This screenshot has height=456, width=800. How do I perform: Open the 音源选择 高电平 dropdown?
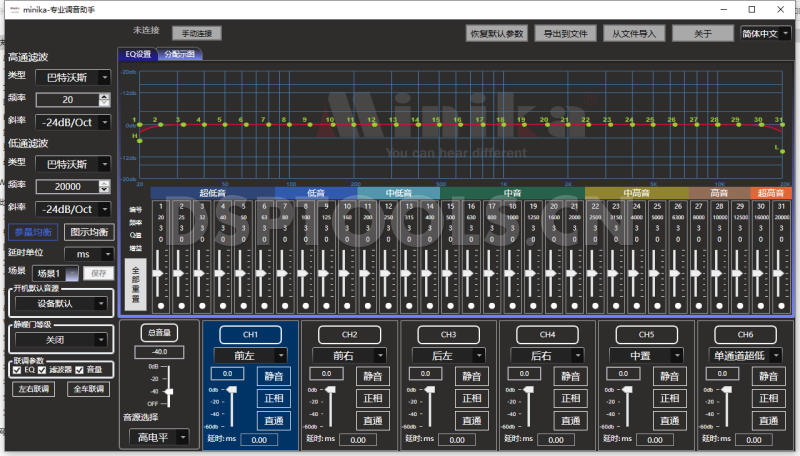[158, 436]
